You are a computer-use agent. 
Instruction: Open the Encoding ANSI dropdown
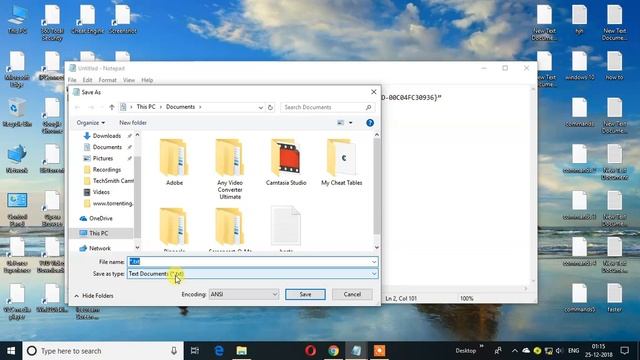[x=244, y=294]
